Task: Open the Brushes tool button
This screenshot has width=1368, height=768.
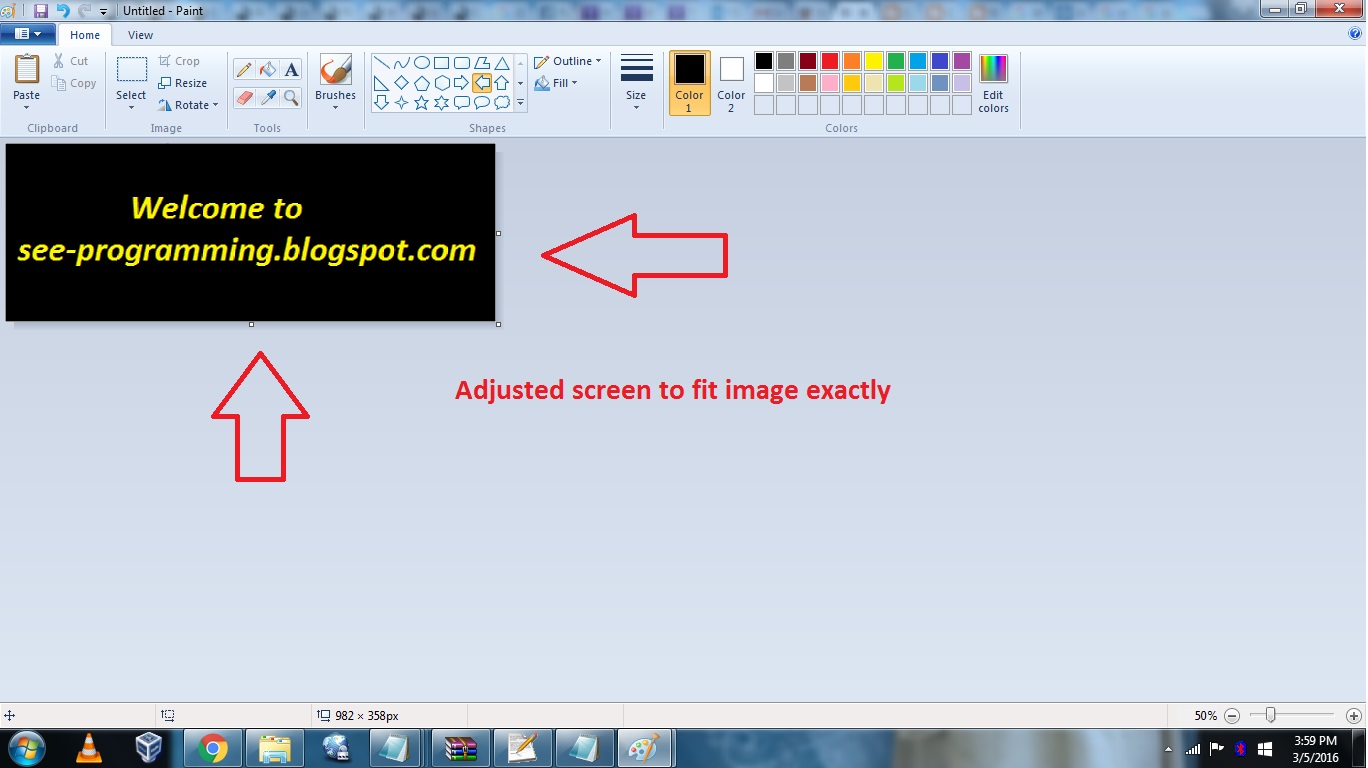Action: pos(335,71)
